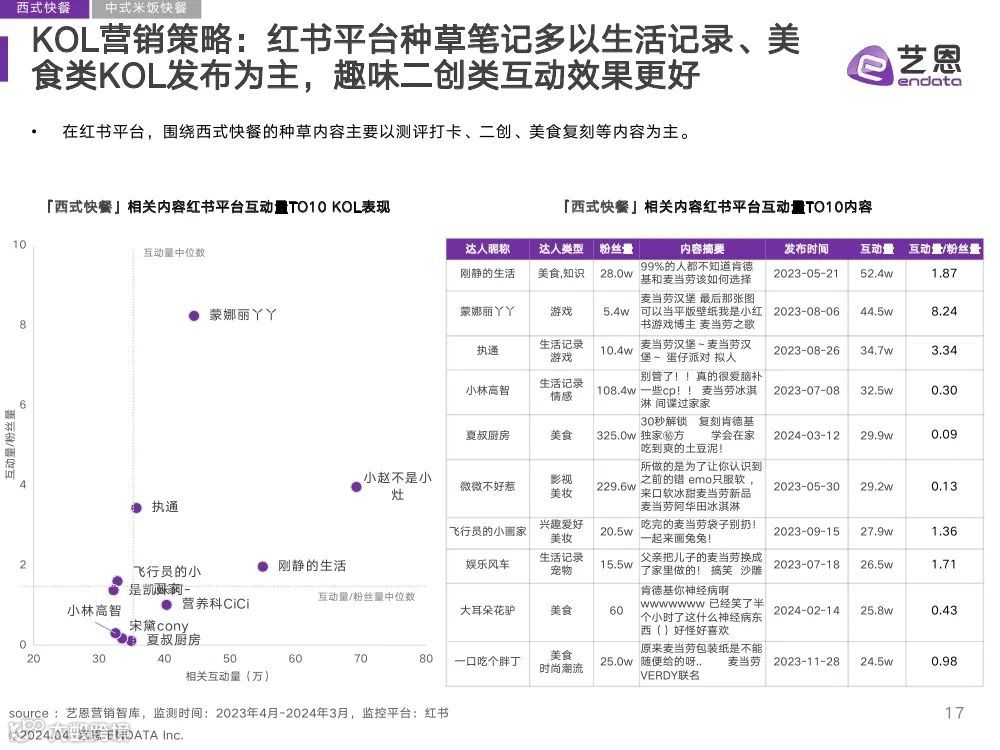Click the 蒙娜丽丫丫 name cell in table
1000x750 pixels.
(487, 312)
